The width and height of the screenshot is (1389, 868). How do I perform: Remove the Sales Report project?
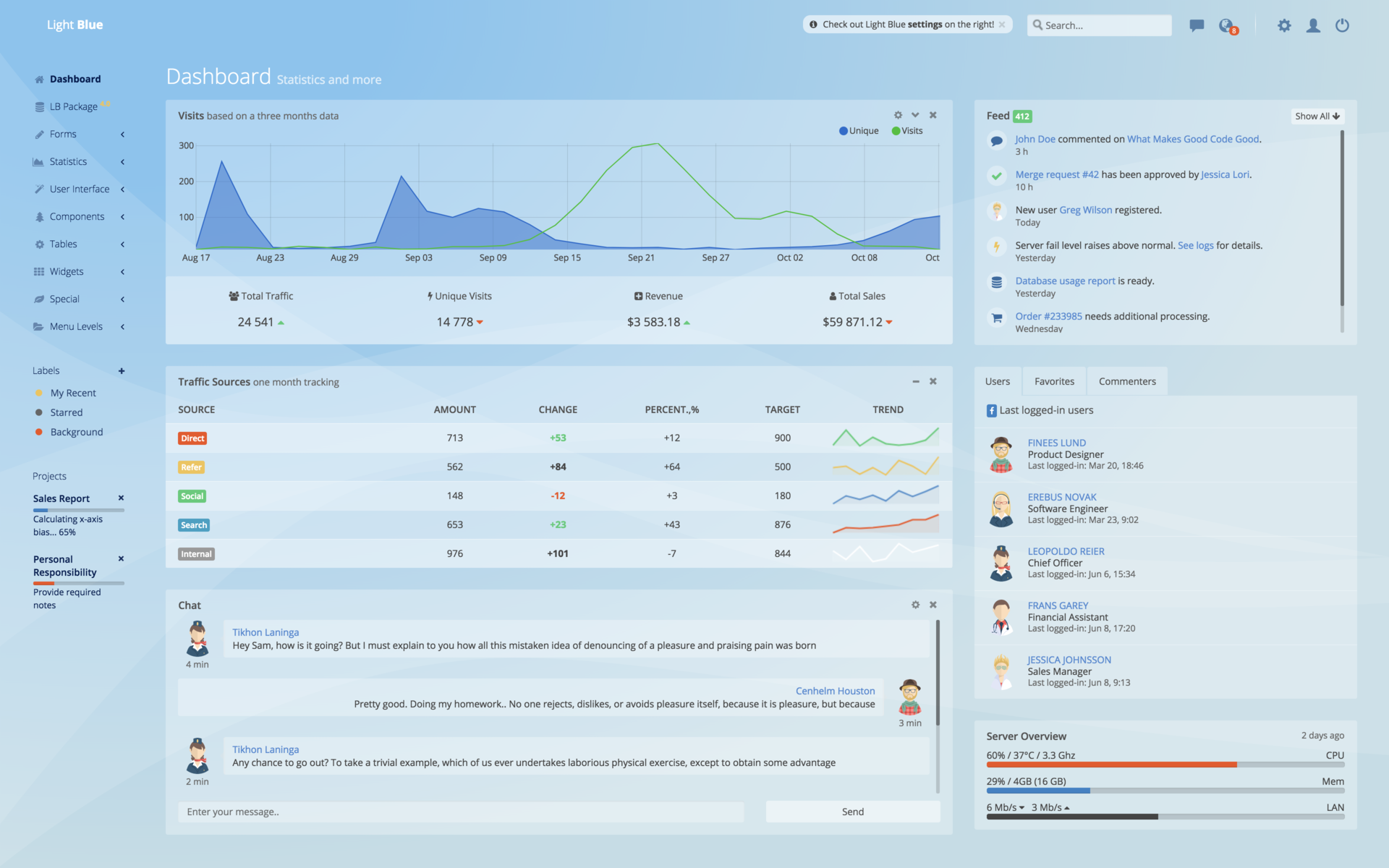(x=121, y=498)
